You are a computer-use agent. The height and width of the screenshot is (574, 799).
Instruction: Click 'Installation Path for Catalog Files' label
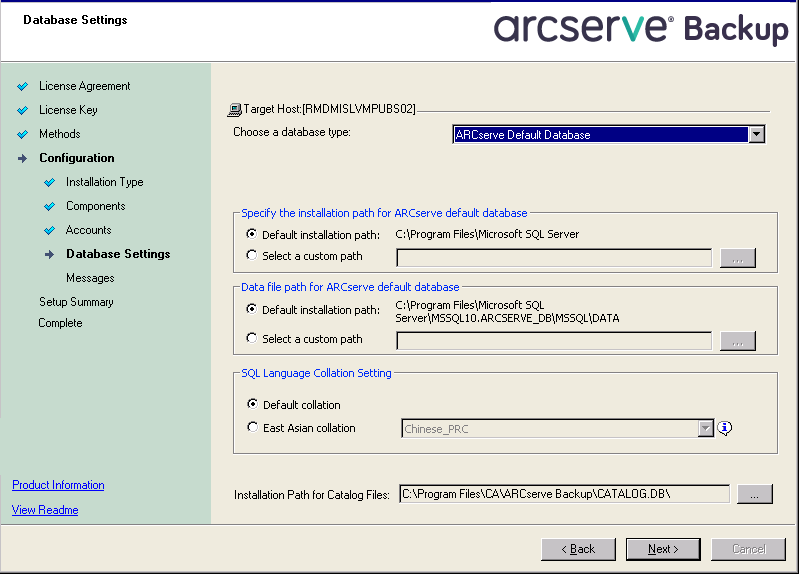pos(312,494)
